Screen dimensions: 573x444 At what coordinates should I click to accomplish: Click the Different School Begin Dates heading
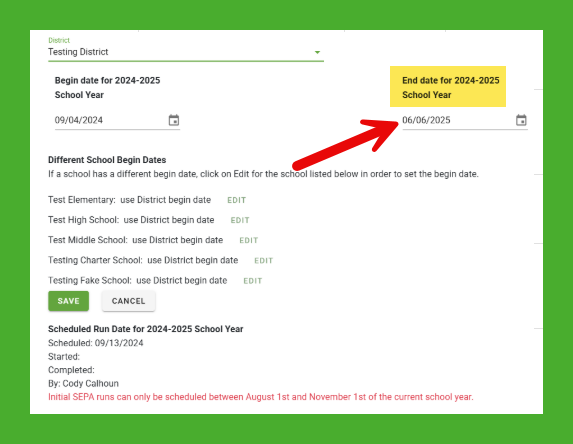pyautogui.click(x=107, y=160)
